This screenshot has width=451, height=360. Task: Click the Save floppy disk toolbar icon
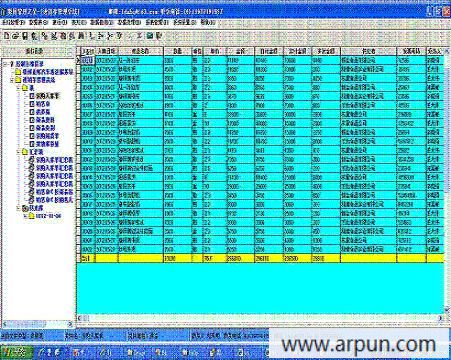pos(25,36)
